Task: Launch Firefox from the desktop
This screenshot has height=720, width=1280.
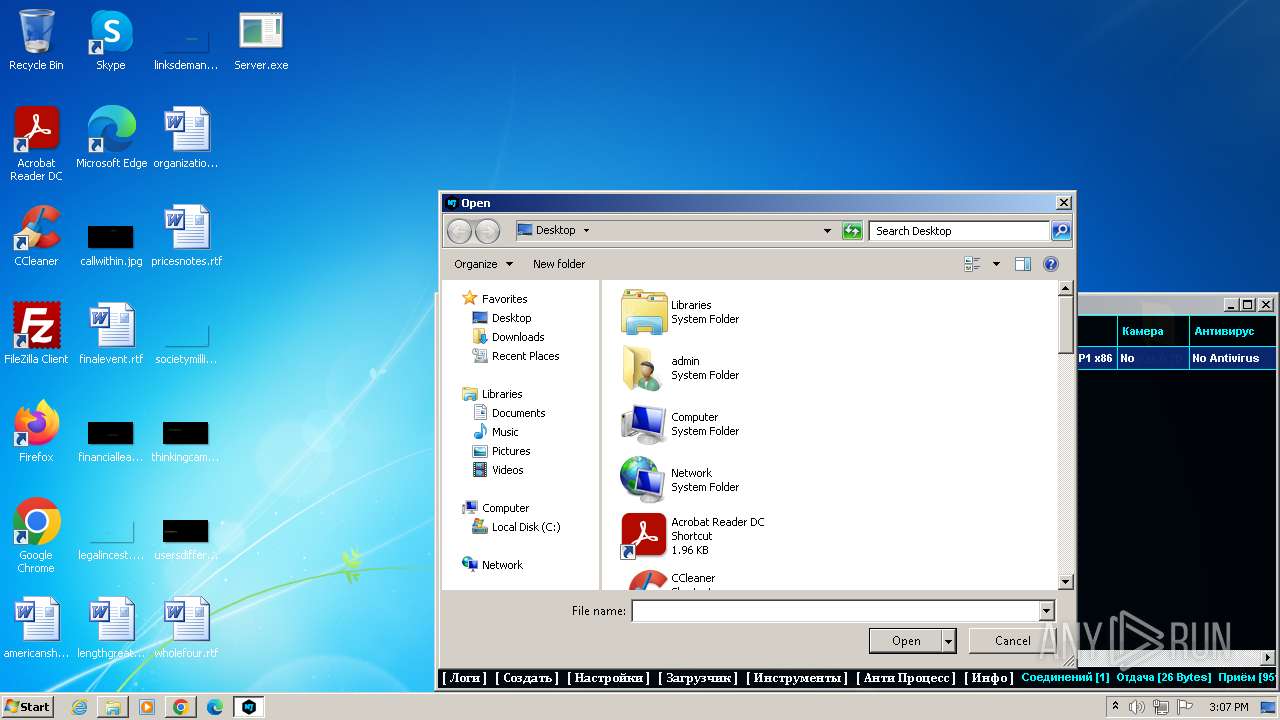Action: click(x=36, y=432)
